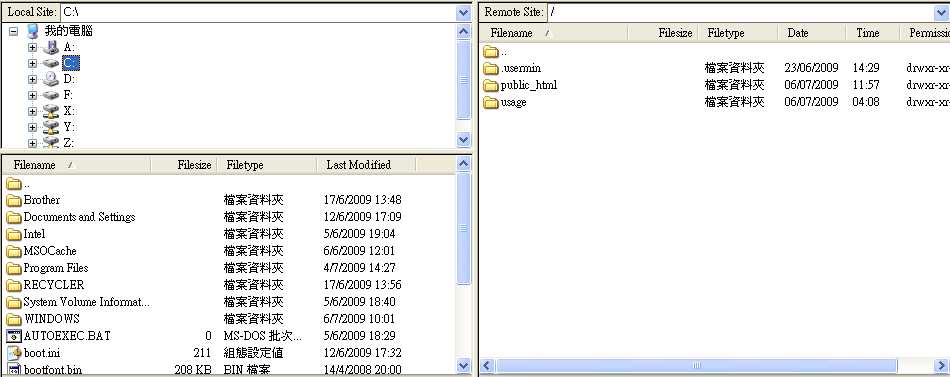Select the public_html remote folder icon
Viewport: 950px width, 377px height.
(490, 85)
